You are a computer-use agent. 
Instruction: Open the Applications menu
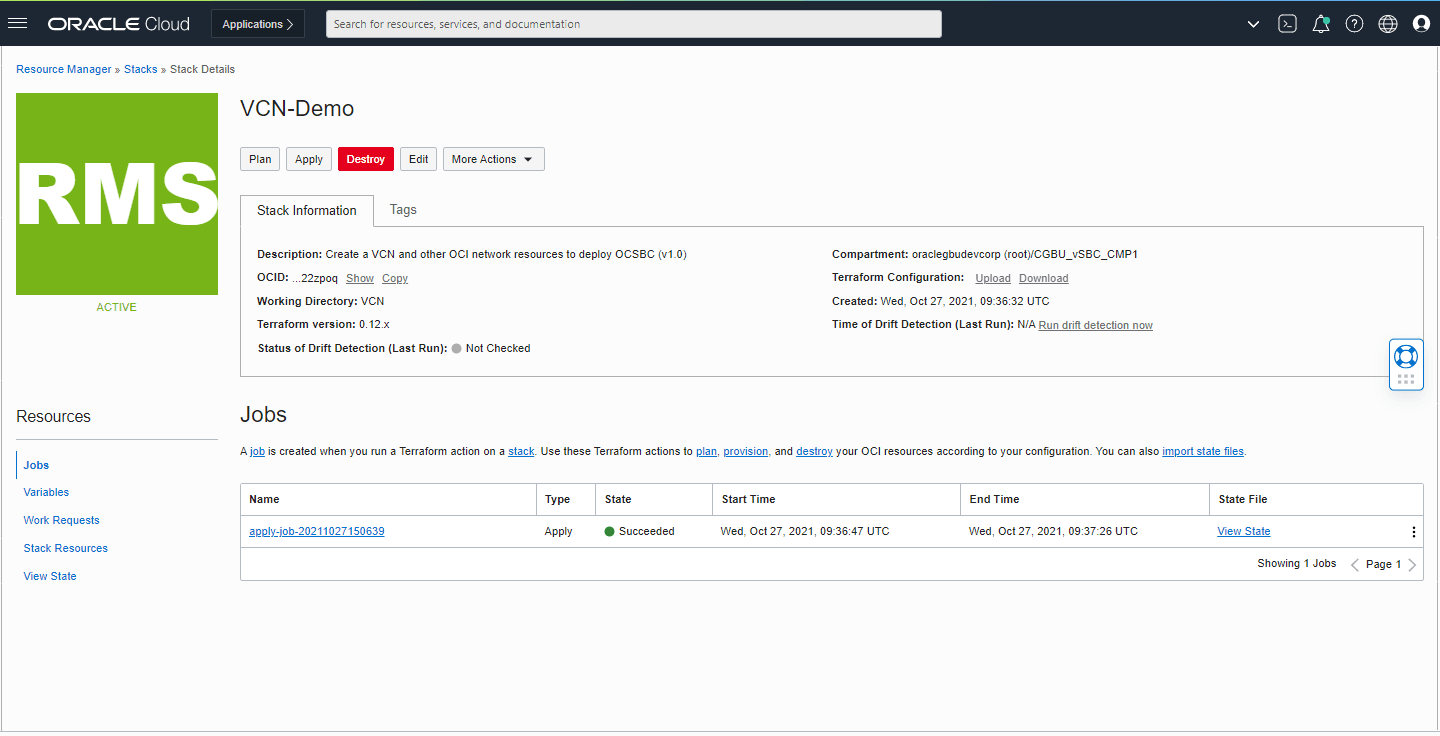[x=257, y=23]
